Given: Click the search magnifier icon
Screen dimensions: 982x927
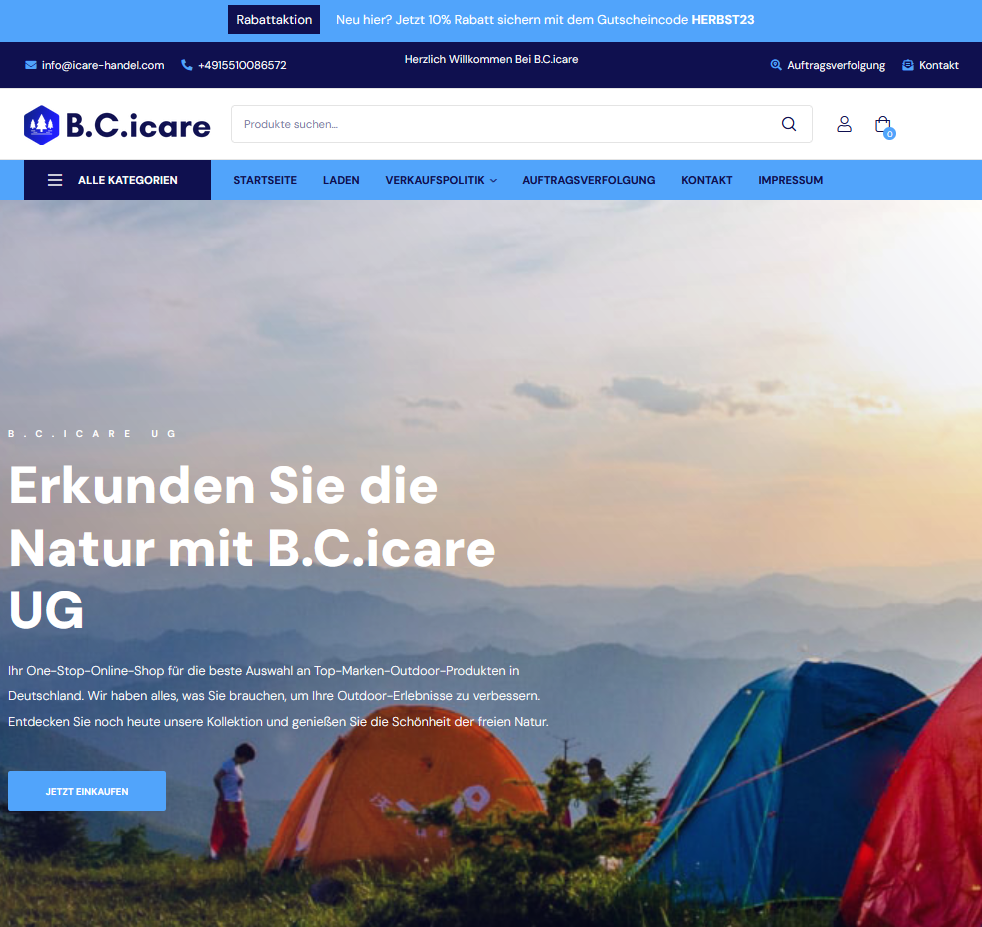Looking at the screenshot, I should 788,124.
